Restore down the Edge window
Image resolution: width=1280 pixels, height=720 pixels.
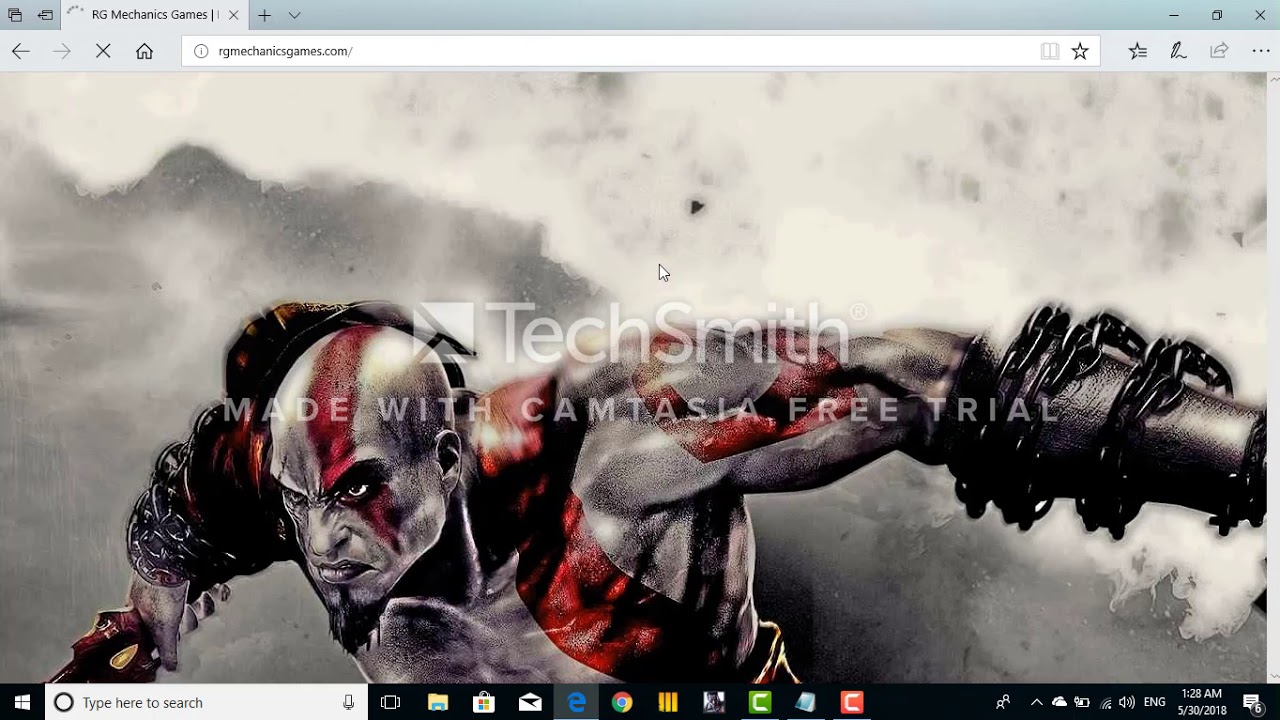1217,15
